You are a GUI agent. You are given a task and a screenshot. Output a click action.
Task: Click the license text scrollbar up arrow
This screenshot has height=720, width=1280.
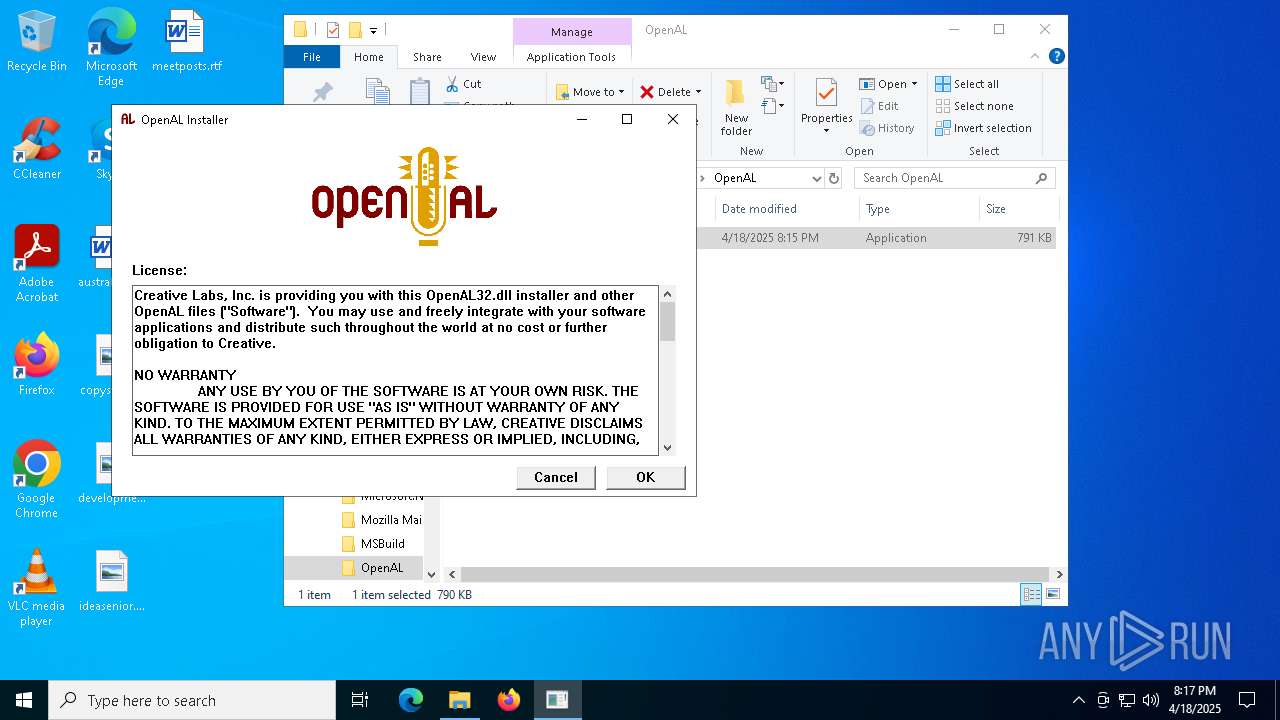[667, 294]
